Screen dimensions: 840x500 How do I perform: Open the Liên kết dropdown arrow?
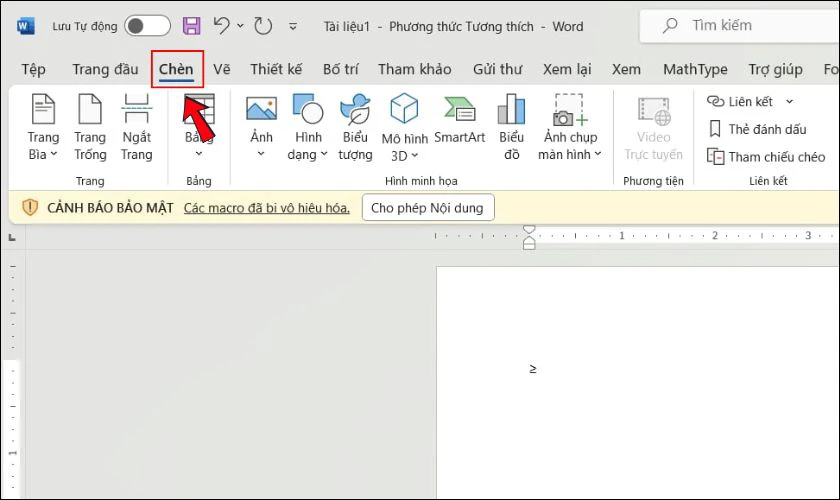coord(789,101)
